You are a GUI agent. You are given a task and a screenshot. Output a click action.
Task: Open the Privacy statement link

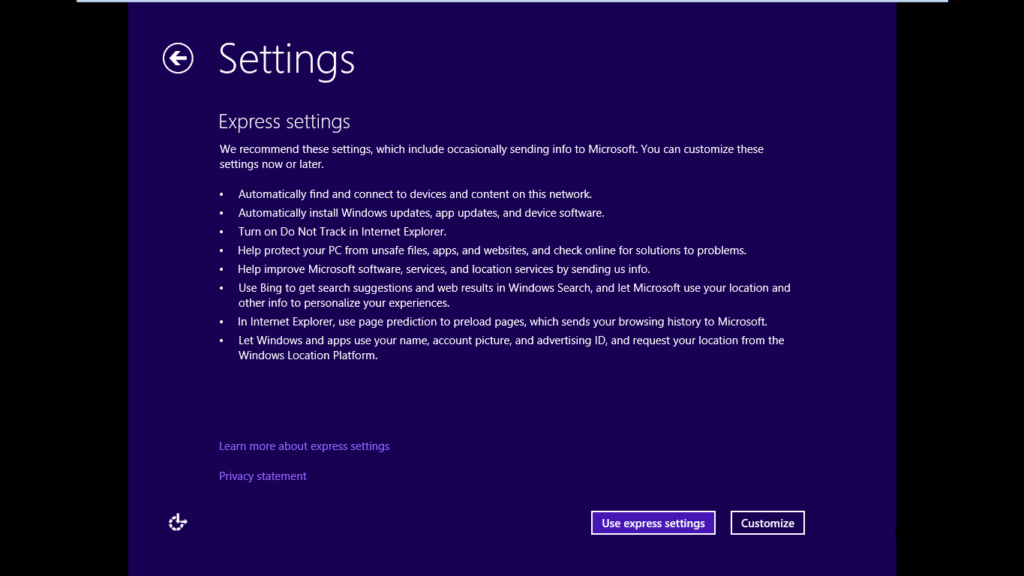263,476
